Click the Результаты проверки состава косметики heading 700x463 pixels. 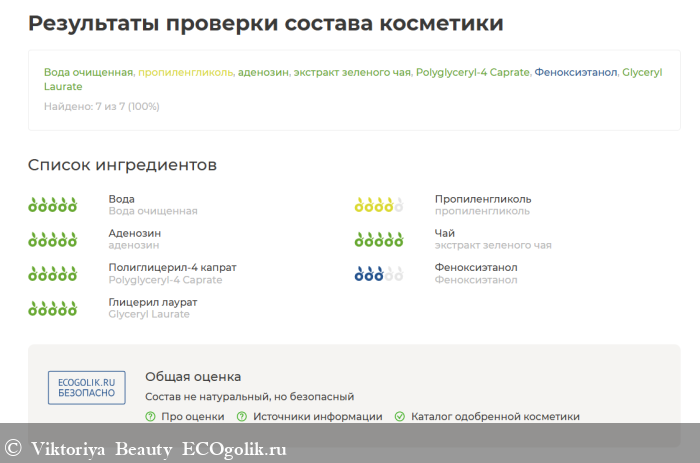tap(265, 23)
